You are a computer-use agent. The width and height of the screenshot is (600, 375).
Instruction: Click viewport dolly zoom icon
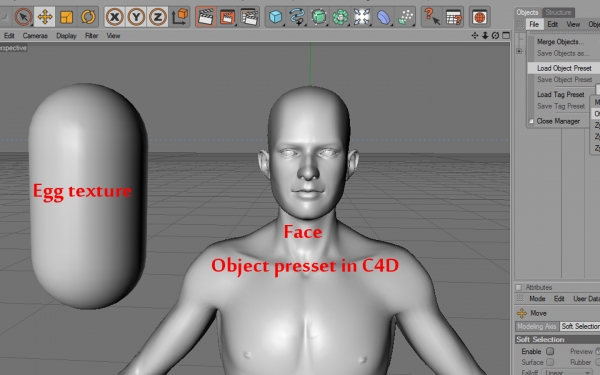485,36
